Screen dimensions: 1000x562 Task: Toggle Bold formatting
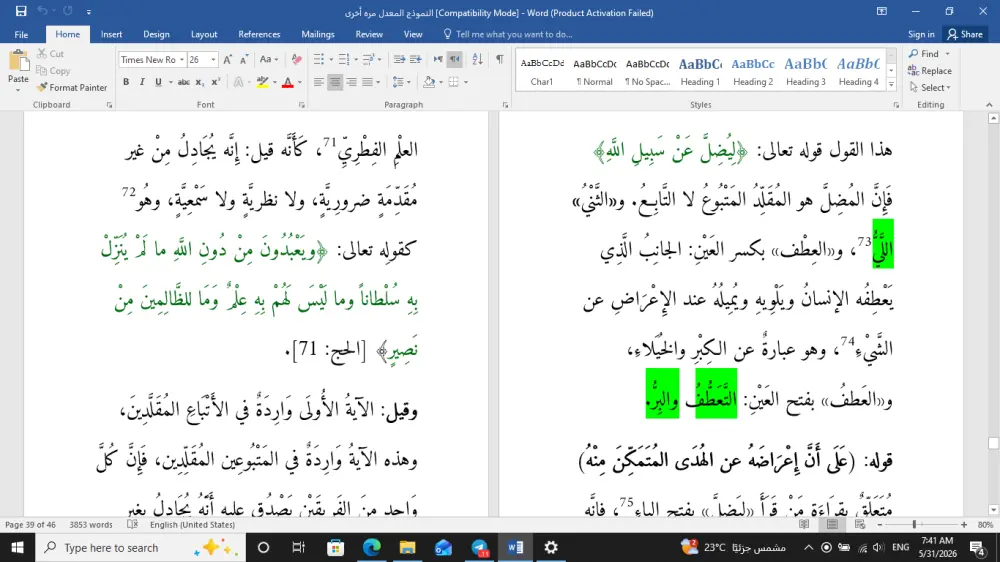[x=126, y=82]
